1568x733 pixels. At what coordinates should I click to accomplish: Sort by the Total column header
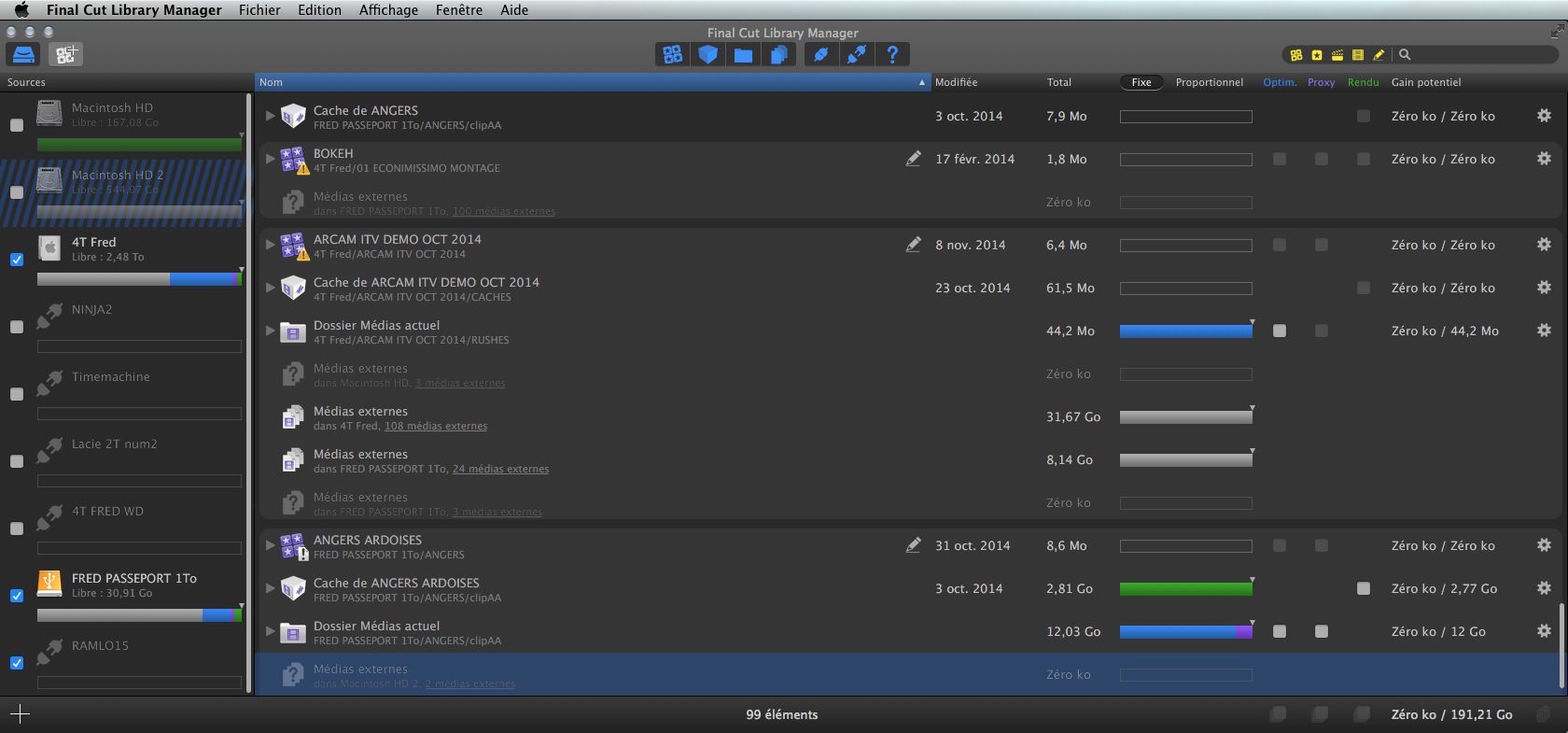point(1059,82)
